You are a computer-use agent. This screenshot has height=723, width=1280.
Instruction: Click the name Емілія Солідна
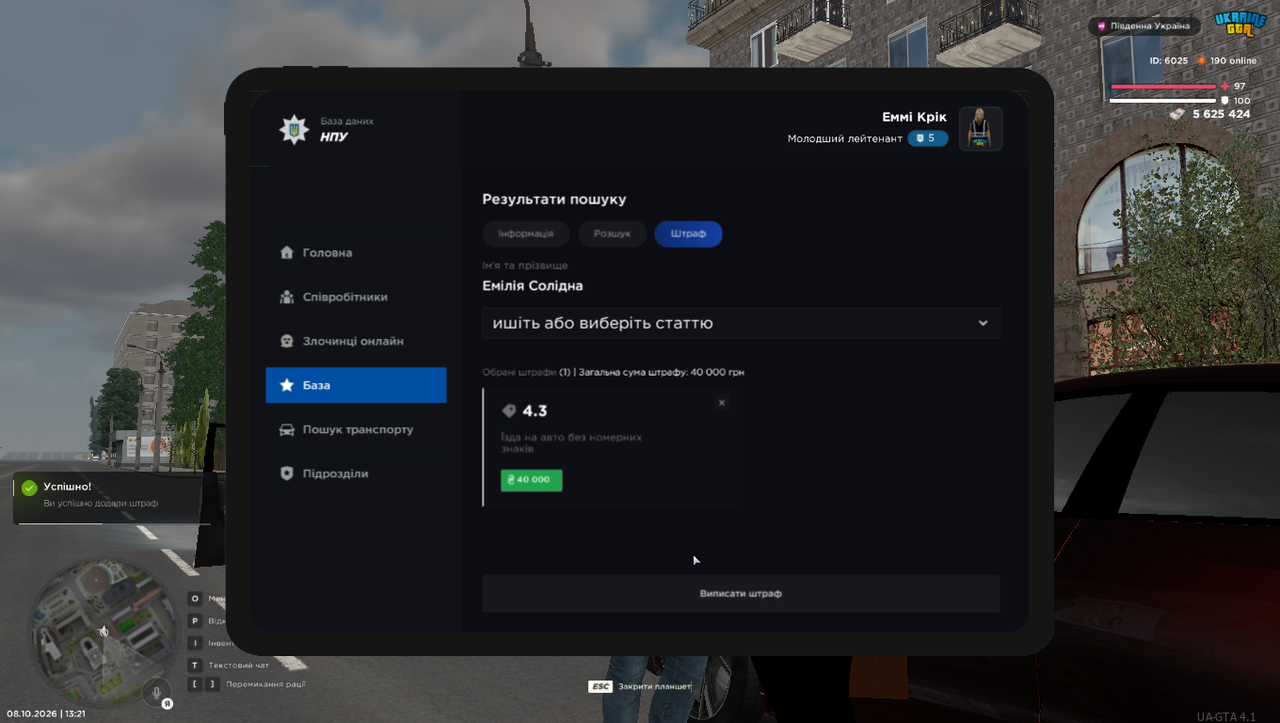coord(532,286)
